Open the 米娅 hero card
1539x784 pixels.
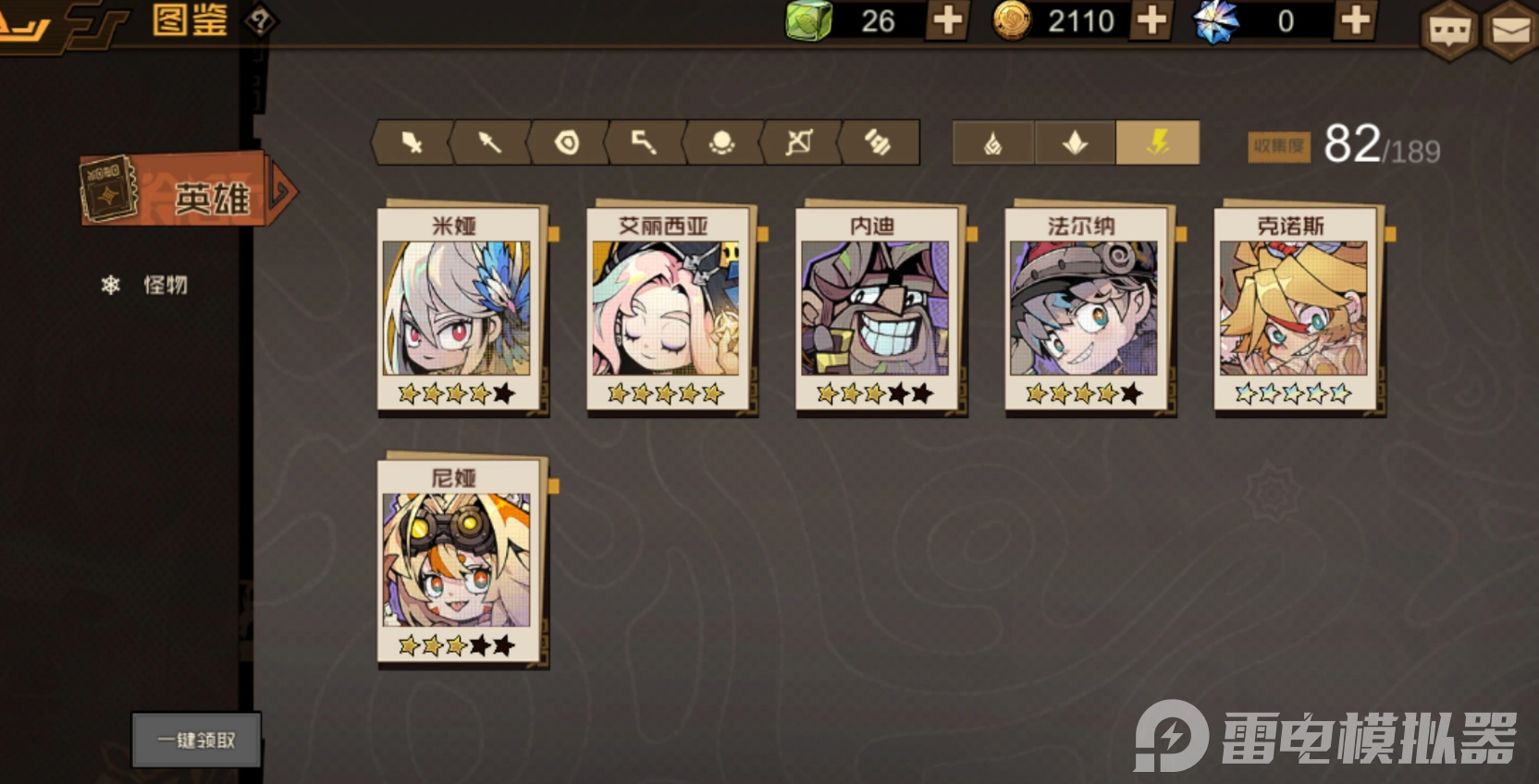click(x=459, y=309)
